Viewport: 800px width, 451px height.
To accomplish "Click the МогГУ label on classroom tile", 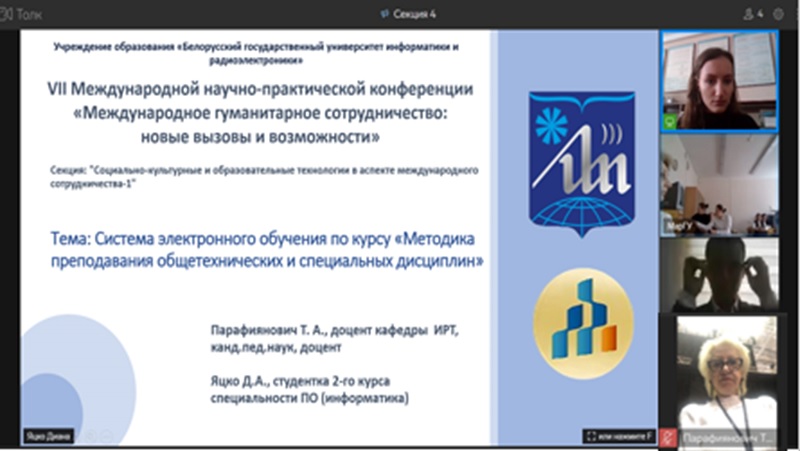I will 679,226.
